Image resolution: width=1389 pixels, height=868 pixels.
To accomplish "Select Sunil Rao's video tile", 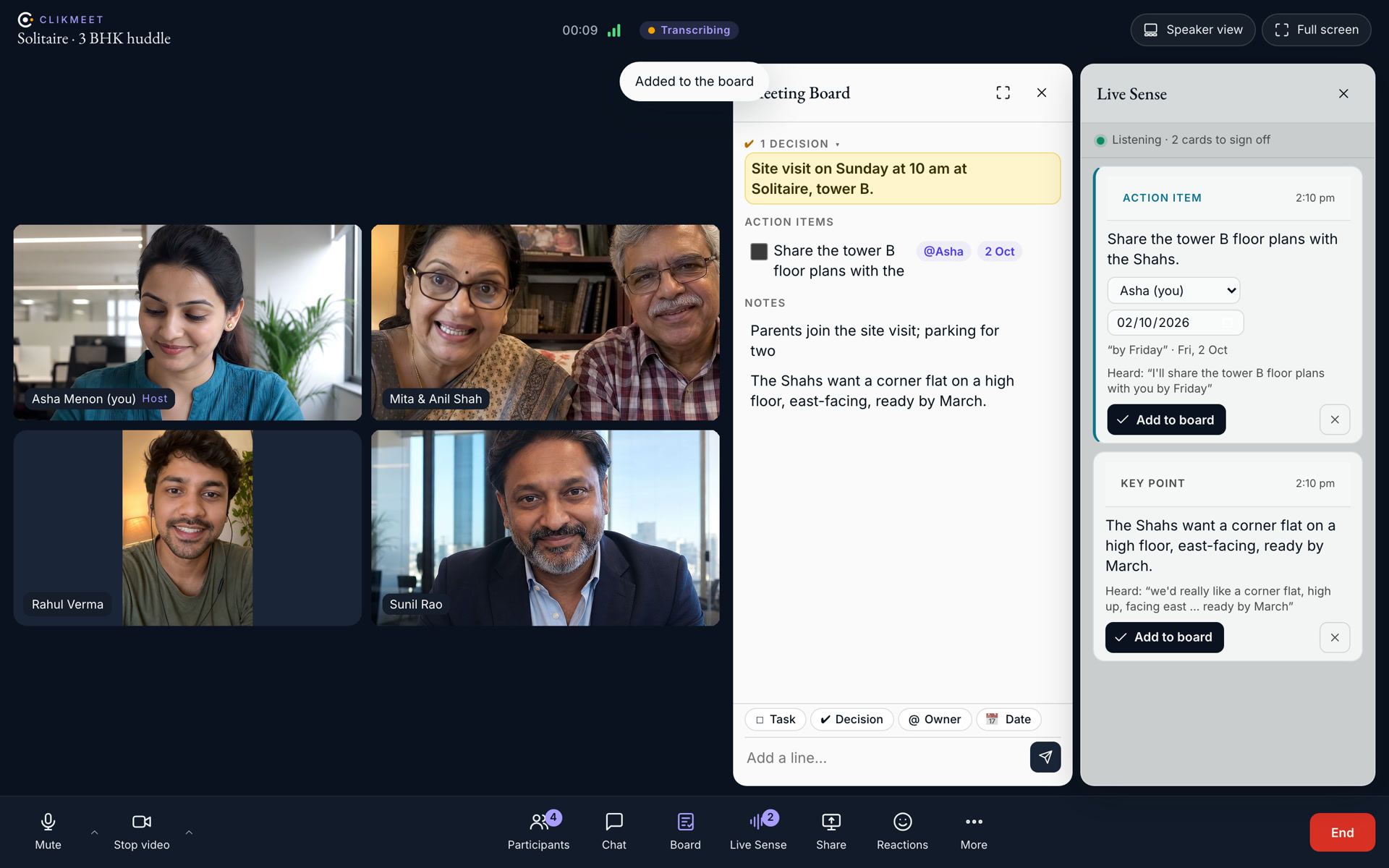I will (x=545, y=527).
